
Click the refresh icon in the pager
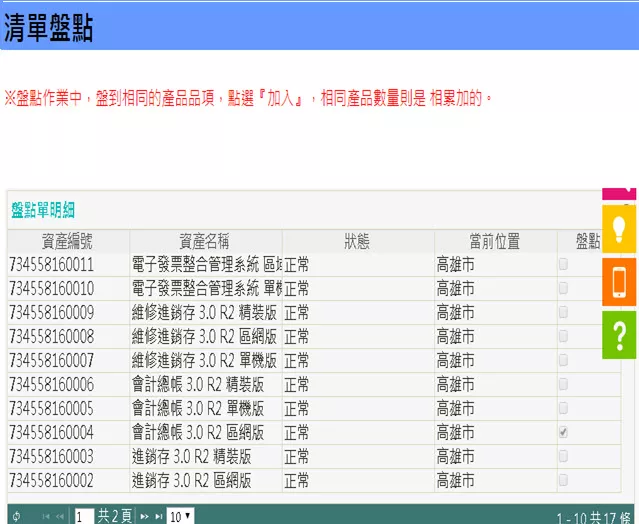16,516
